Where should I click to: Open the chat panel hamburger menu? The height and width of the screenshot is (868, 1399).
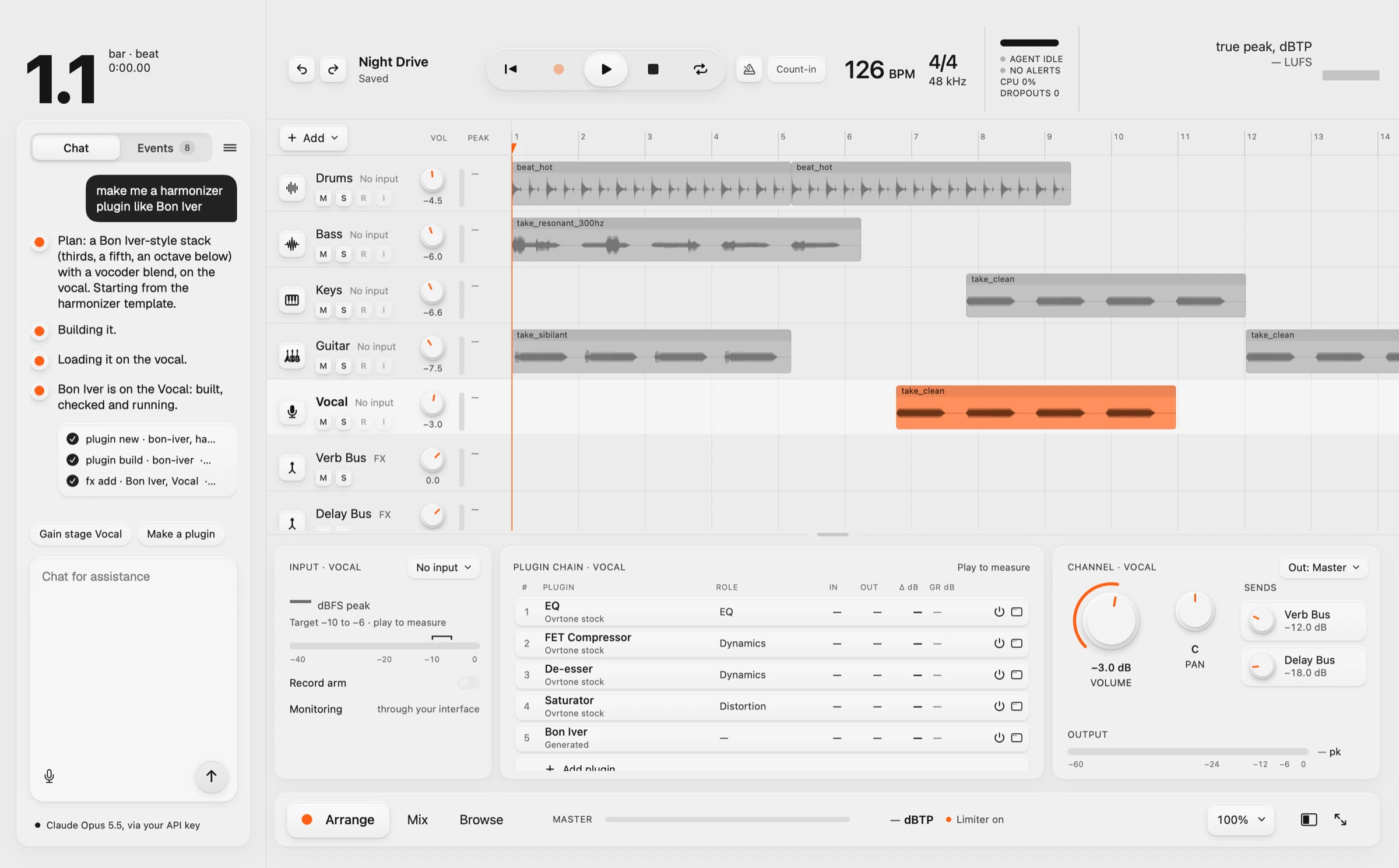pos(230,148)
